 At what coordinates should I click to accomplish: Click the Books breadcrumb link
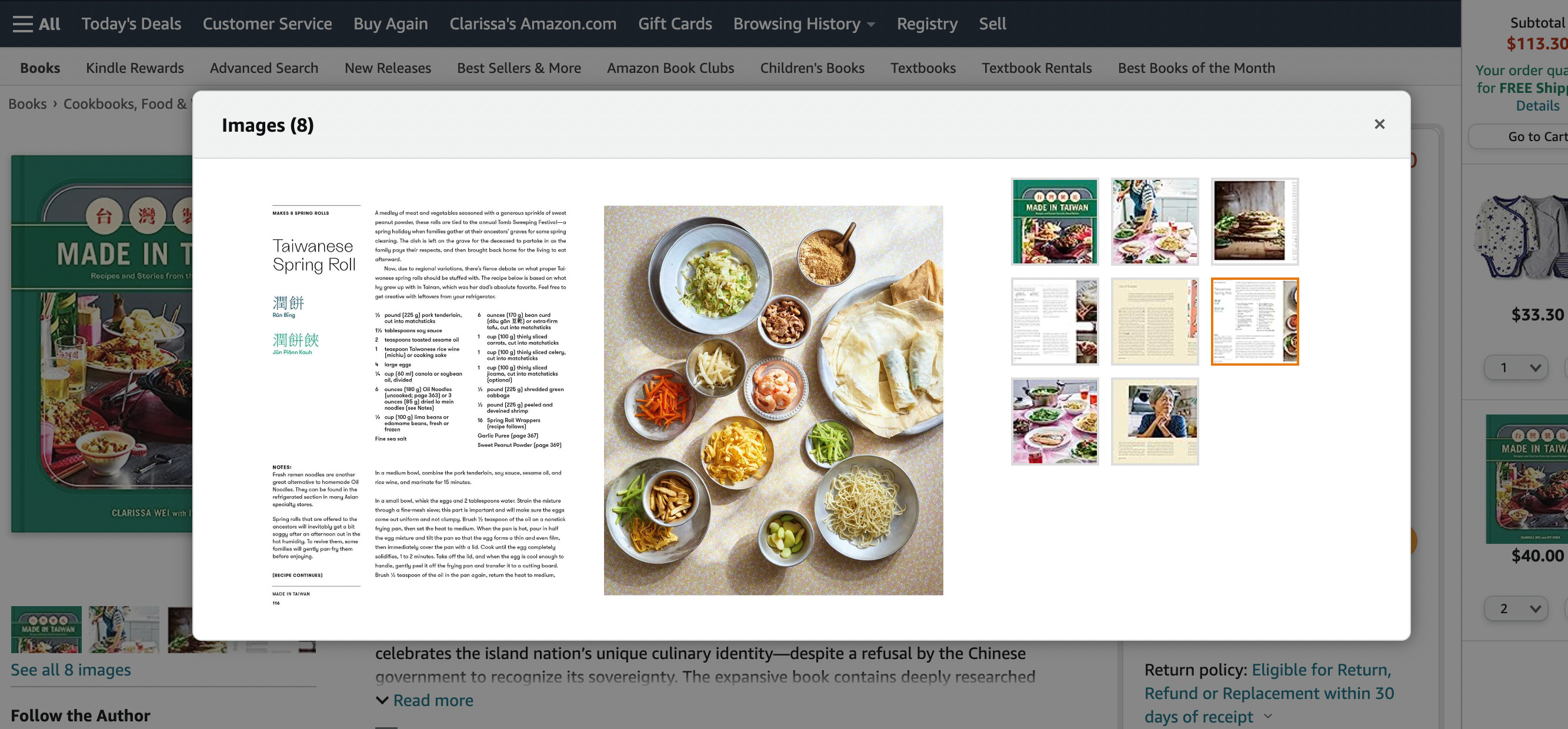pyautogui.click(x=28, y=104)
